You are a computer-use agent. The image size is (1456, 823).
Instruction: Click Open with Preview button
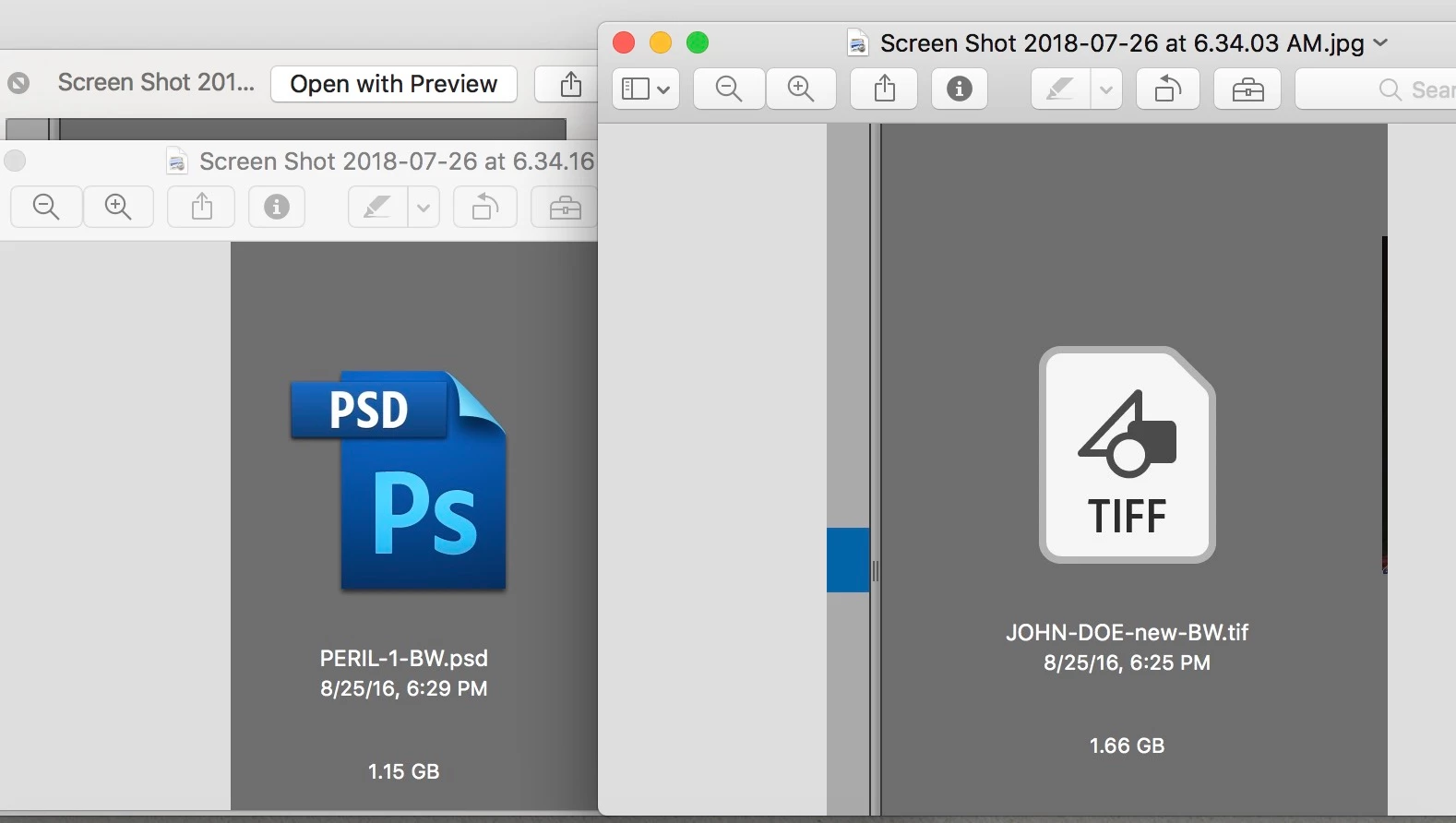click(x=394, y=84)
